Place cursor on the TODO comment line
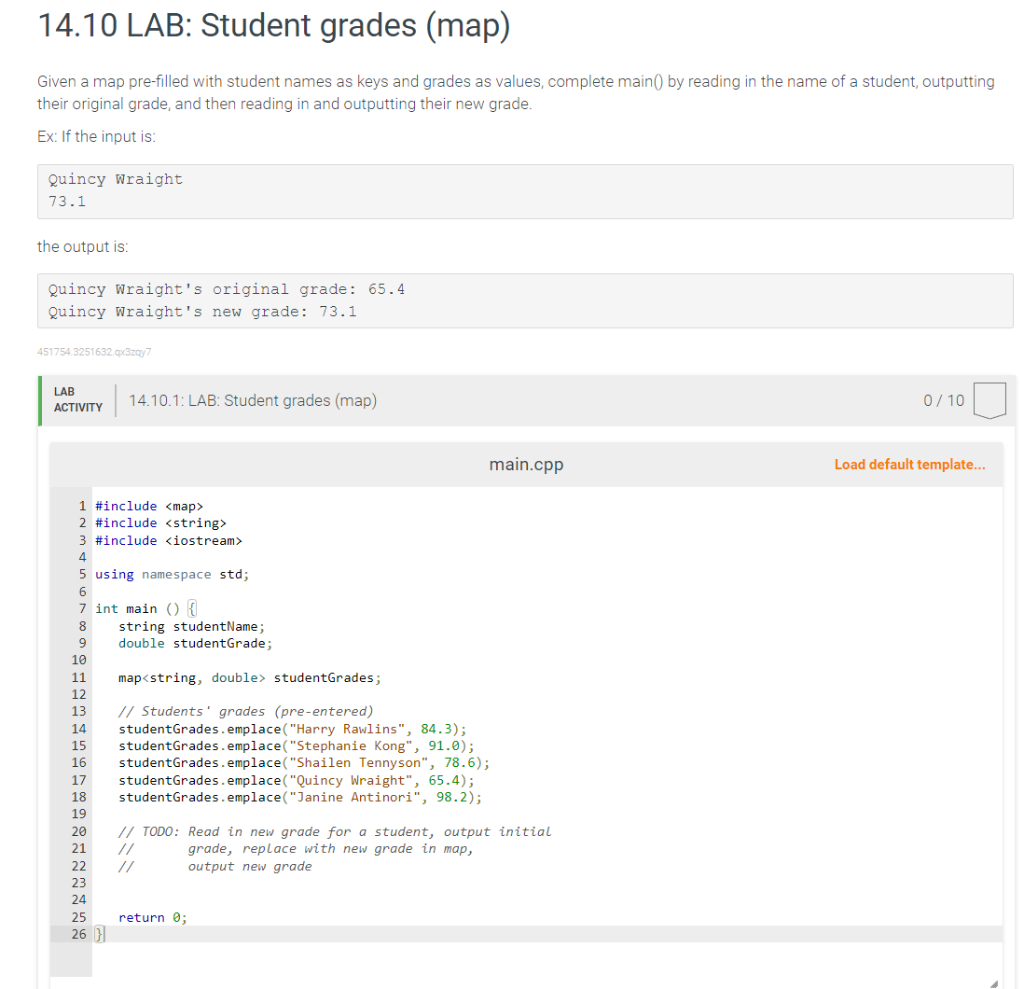 coord(335,831)
